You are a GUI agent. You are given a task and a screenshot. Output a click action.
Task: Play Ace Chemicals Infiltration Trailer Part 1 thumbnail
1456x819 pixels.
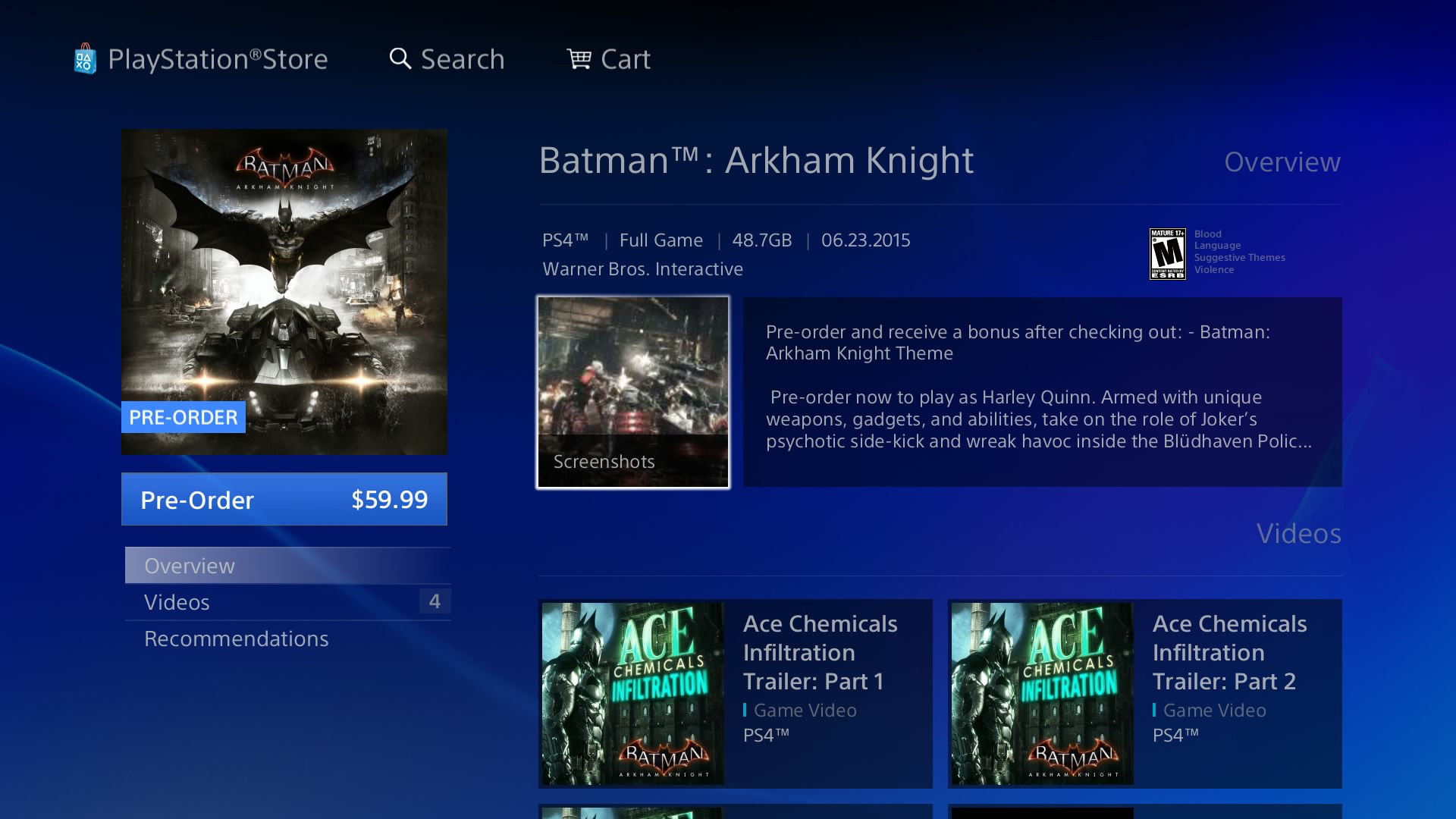tap(633, 694)
